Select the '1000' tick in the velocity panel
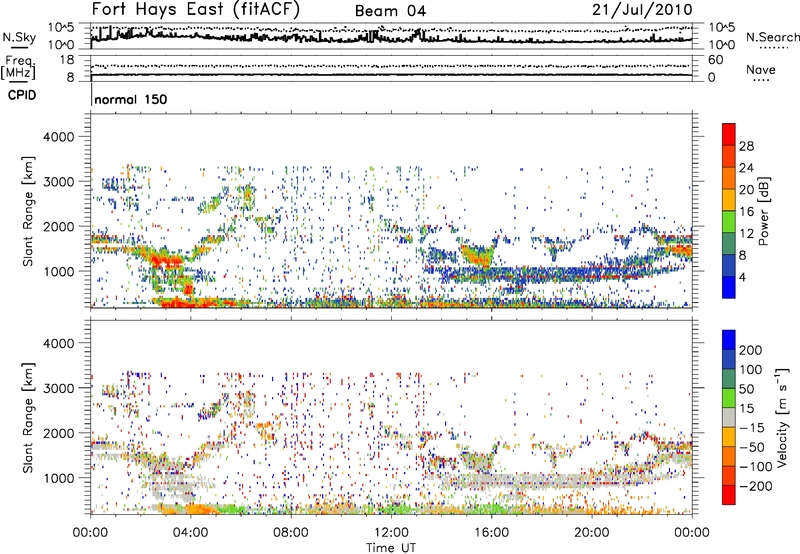Screen dimensions: 800x554 click(59, 478)
